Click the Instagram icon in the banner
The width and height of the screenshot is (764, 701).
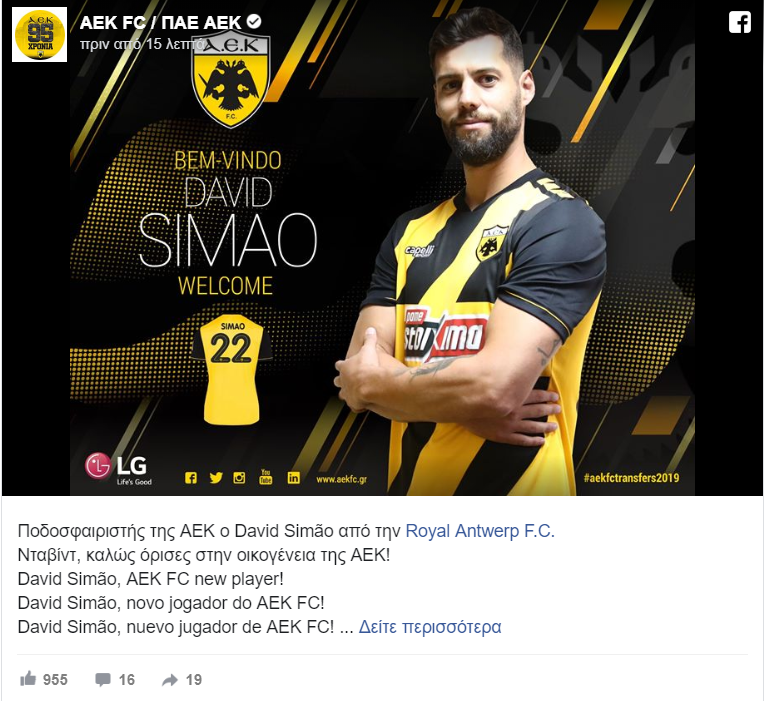point(239,478)
